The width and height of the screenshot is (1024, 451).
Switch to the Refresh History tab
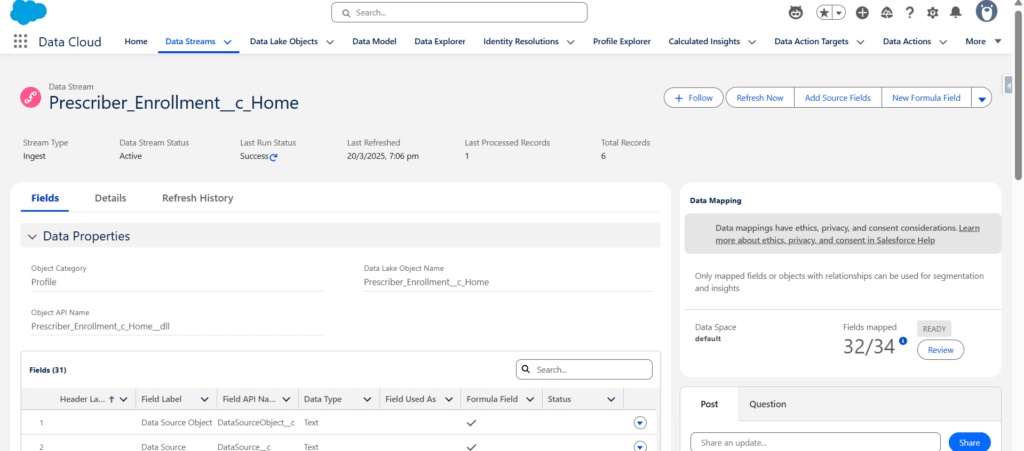197,198
